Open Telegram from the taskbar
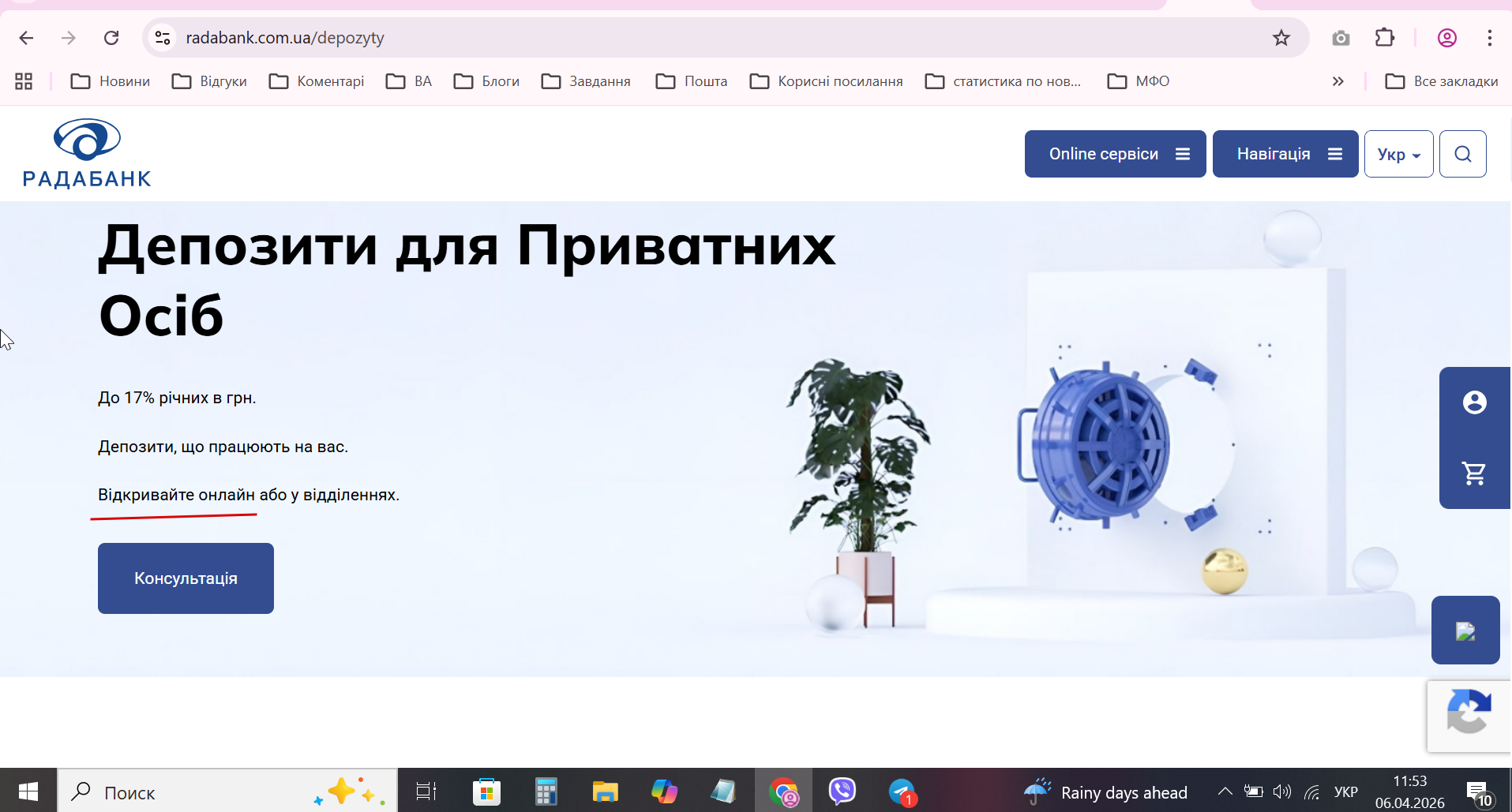 902,791
